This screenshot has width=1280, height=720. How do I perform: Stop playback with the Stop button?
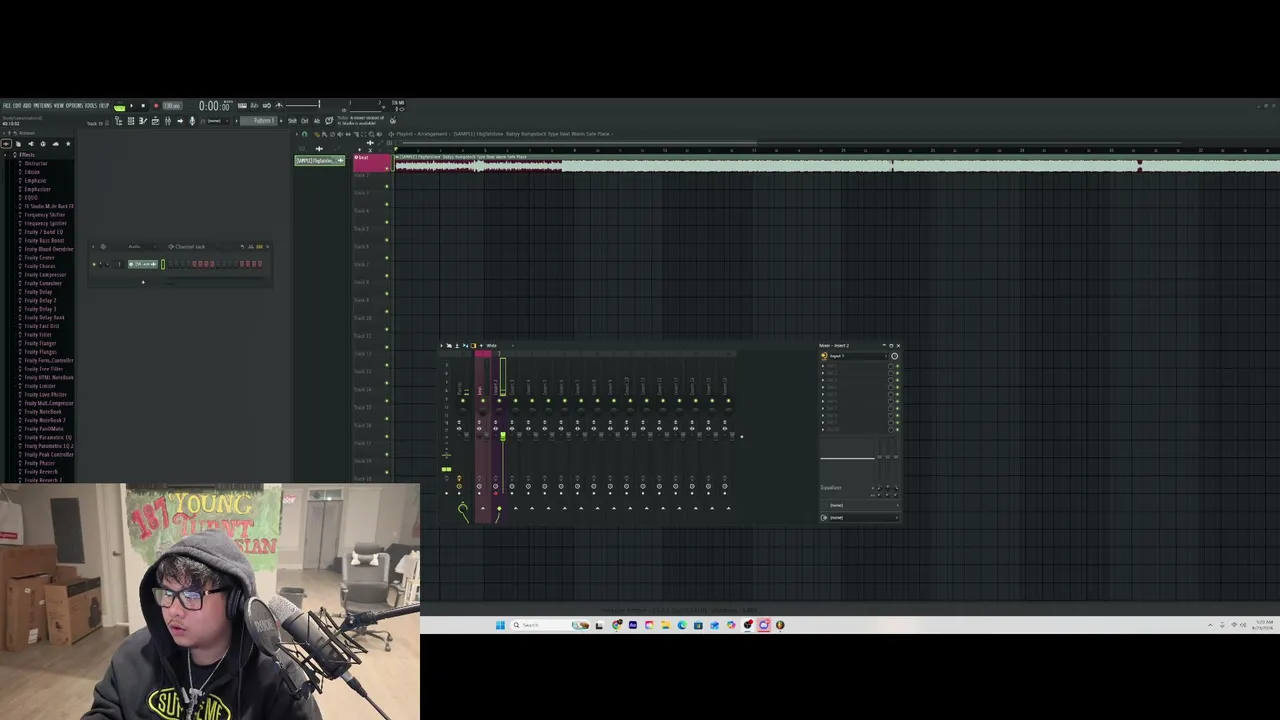[143, 106]
